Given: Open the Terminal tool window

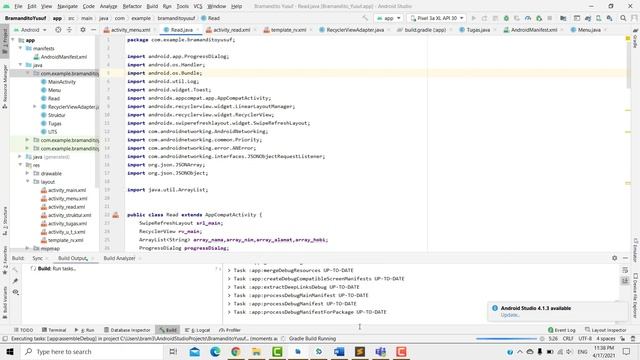Looking at the screenshot, I should pyautogui.click(x=54, y=330).
